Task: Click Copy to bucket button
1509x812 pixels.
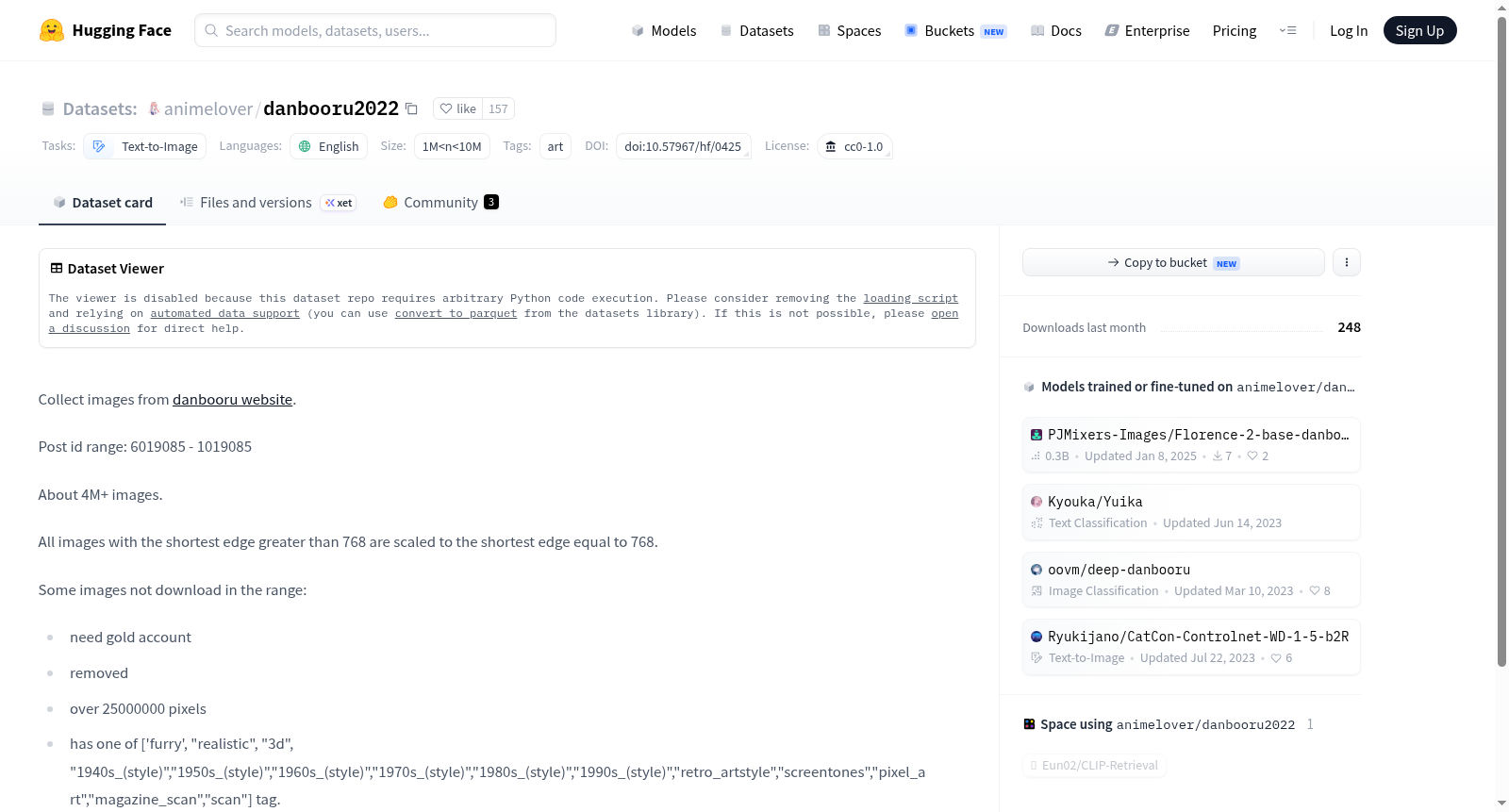Action: [1173, 262]
